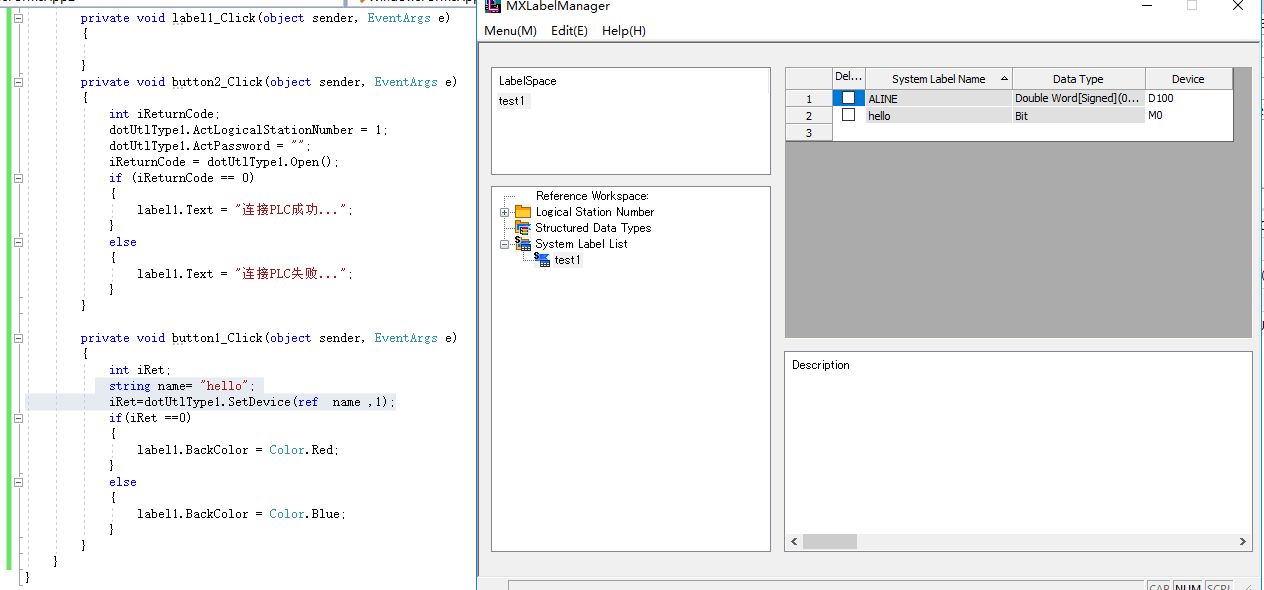Collapse the button2_Click method in code editor
Screen dimensions: 1264x590
click(18, 82)
